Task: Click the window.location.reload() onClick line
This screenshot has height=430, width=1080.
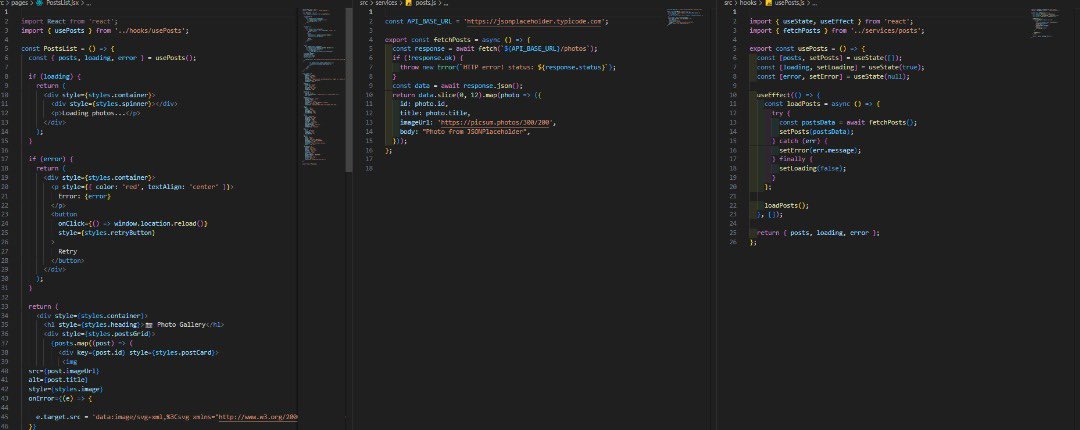Action: (133, 224)
